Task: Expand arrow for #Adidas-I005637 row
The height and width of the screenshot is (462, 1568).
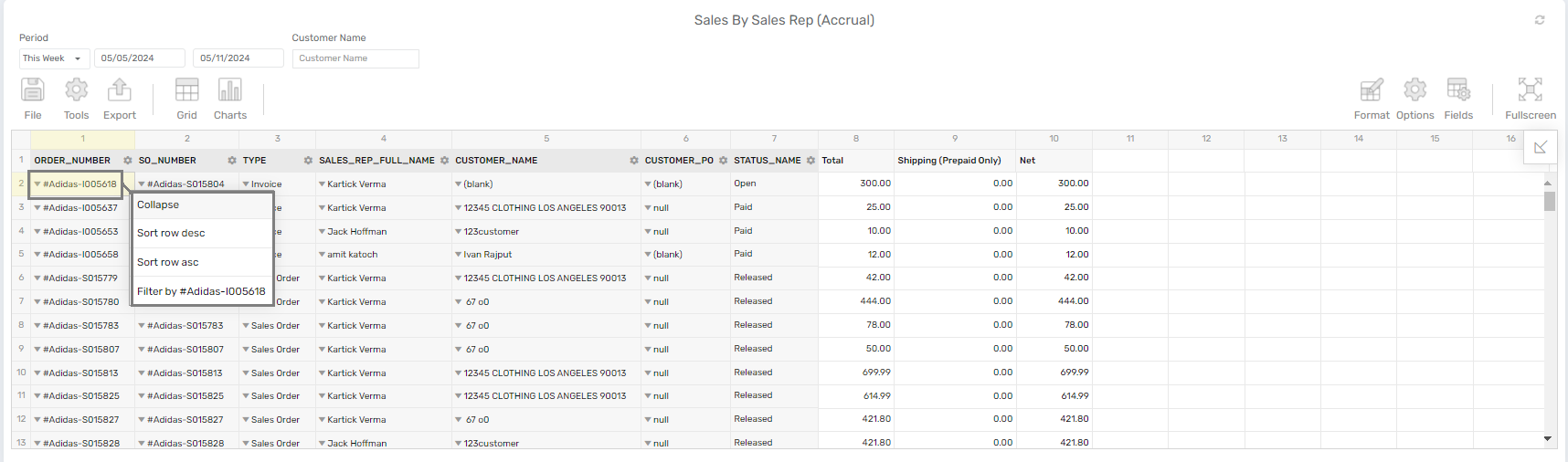Action: click(x=37, y=208)
